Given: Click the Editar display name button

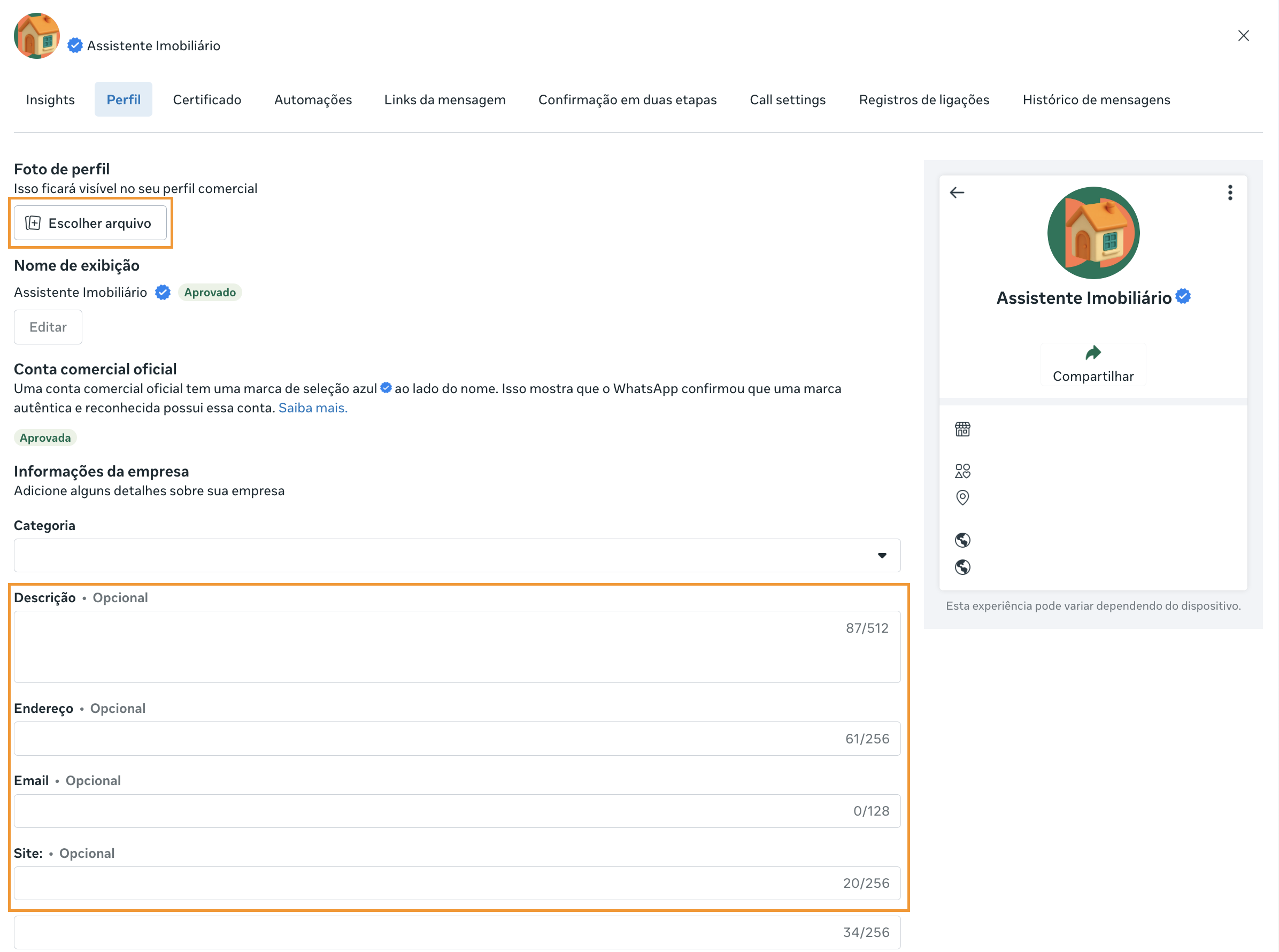Looking at the screenshot, I should pyautogui.click(x=48, y=327).
